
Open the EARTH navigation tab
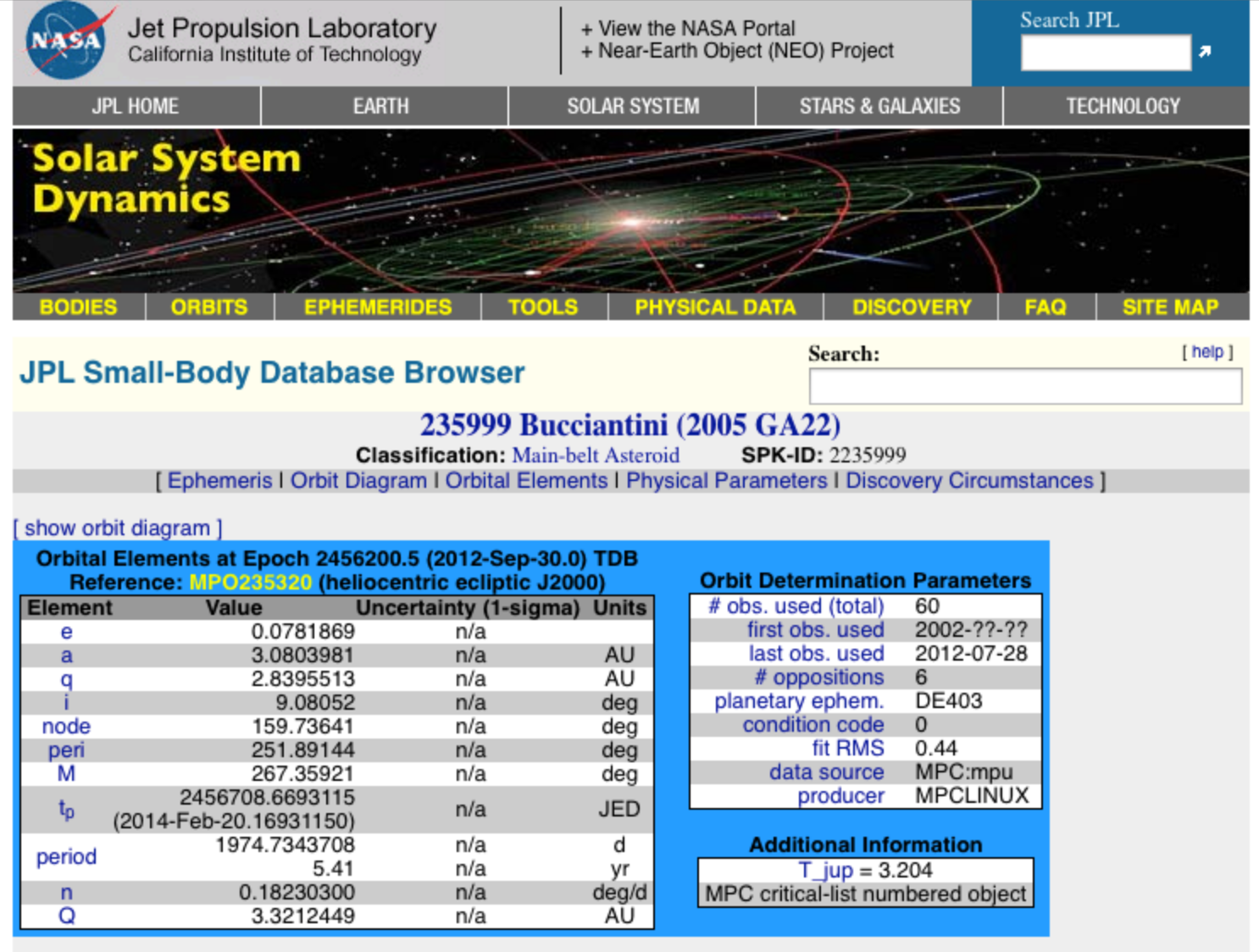tap(381, 106)
